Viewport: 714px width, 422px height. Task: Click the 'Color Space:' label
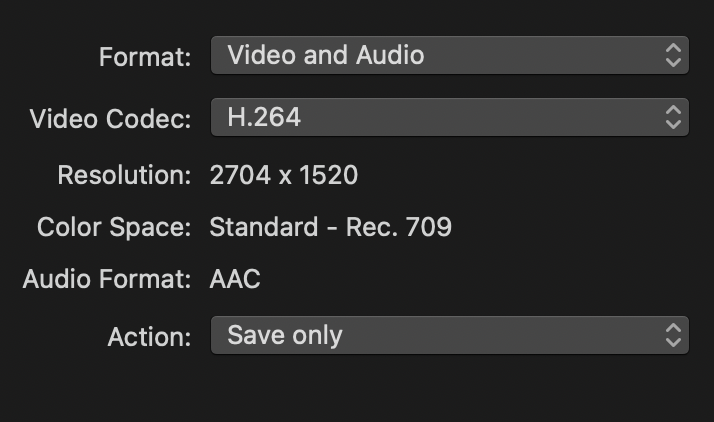click(114, 228)
